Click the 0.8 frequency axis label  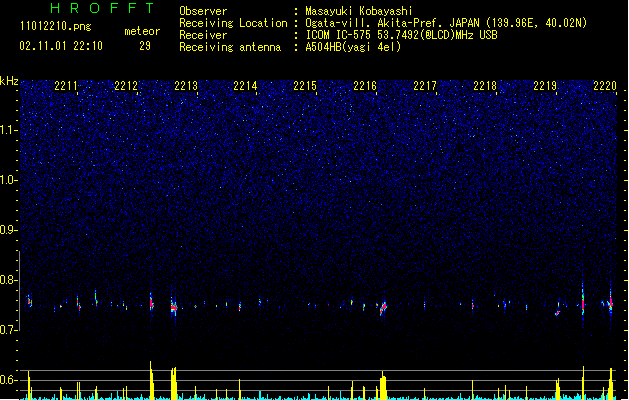click(x=8, y=280)
